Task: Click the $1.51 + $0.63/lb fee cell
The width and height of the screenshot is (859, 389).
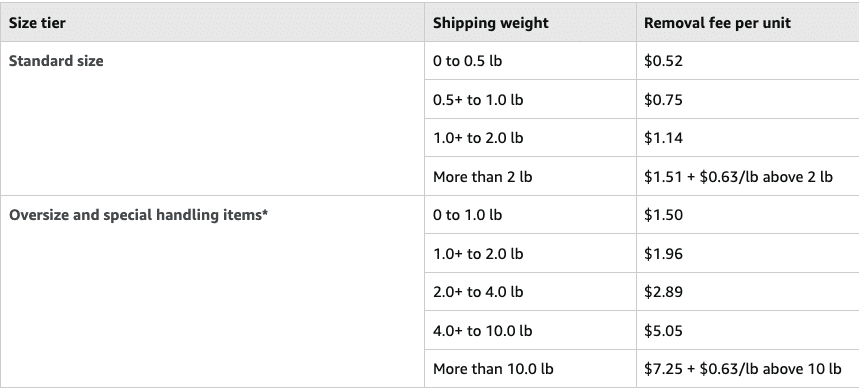Action: pos(748,176)
